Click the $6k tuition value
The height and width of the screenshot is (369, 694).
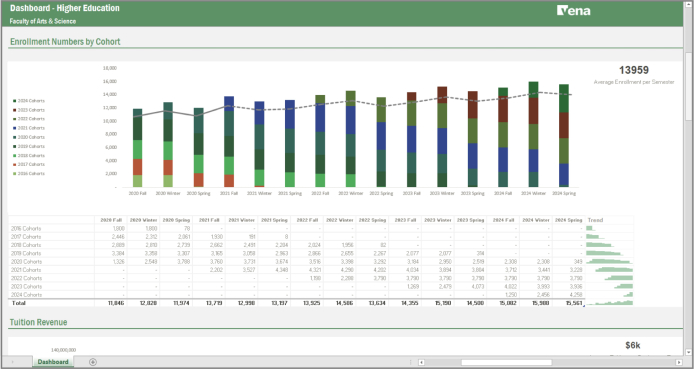tap(632, 345)
